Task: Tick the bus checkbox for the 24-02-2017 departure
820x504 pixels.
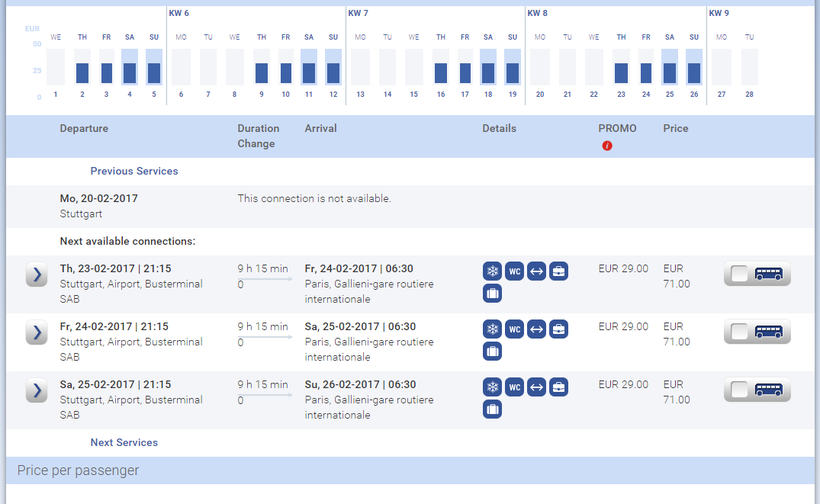Action: click(740, 332)
